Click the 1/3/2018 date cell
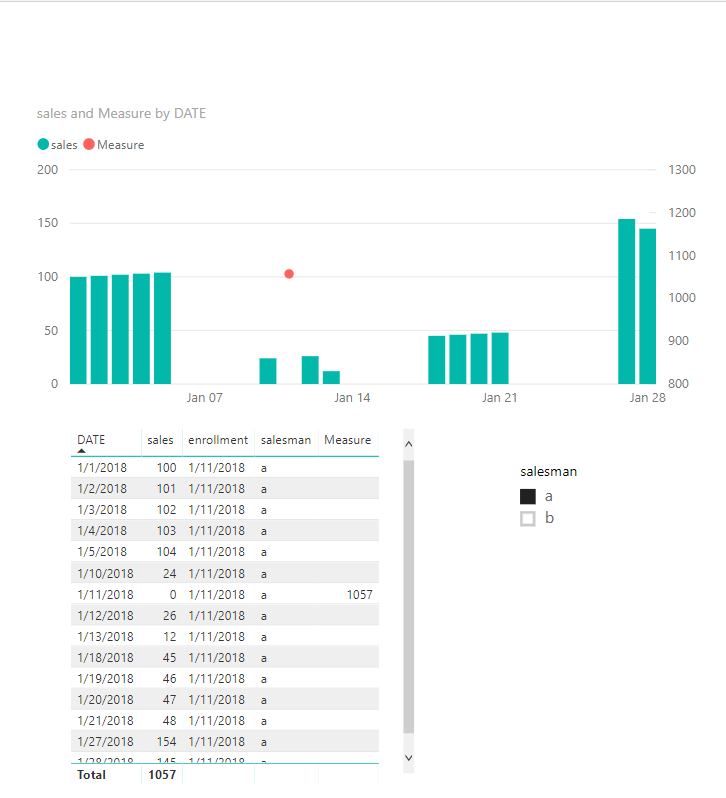 (x=102, y=509)
